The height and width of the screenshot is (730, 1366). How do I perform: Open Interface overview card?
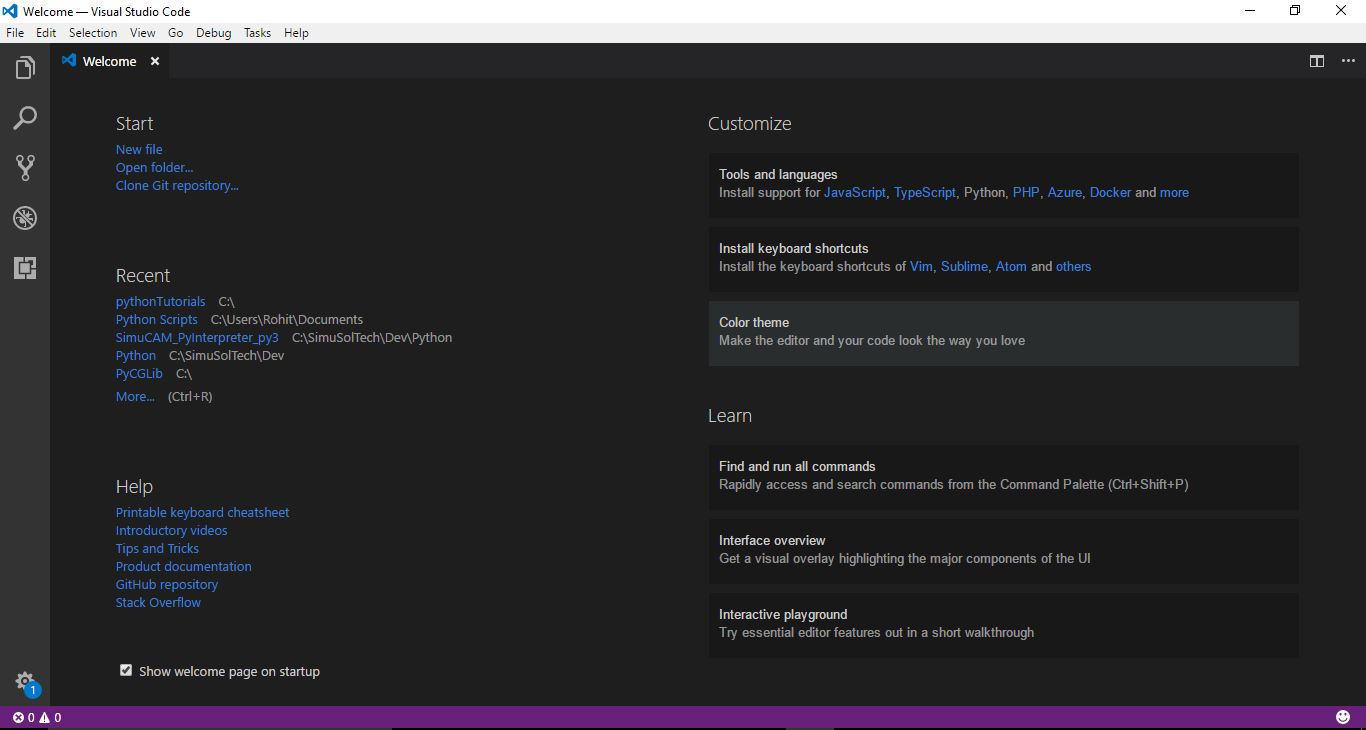tap(1003, 551)
